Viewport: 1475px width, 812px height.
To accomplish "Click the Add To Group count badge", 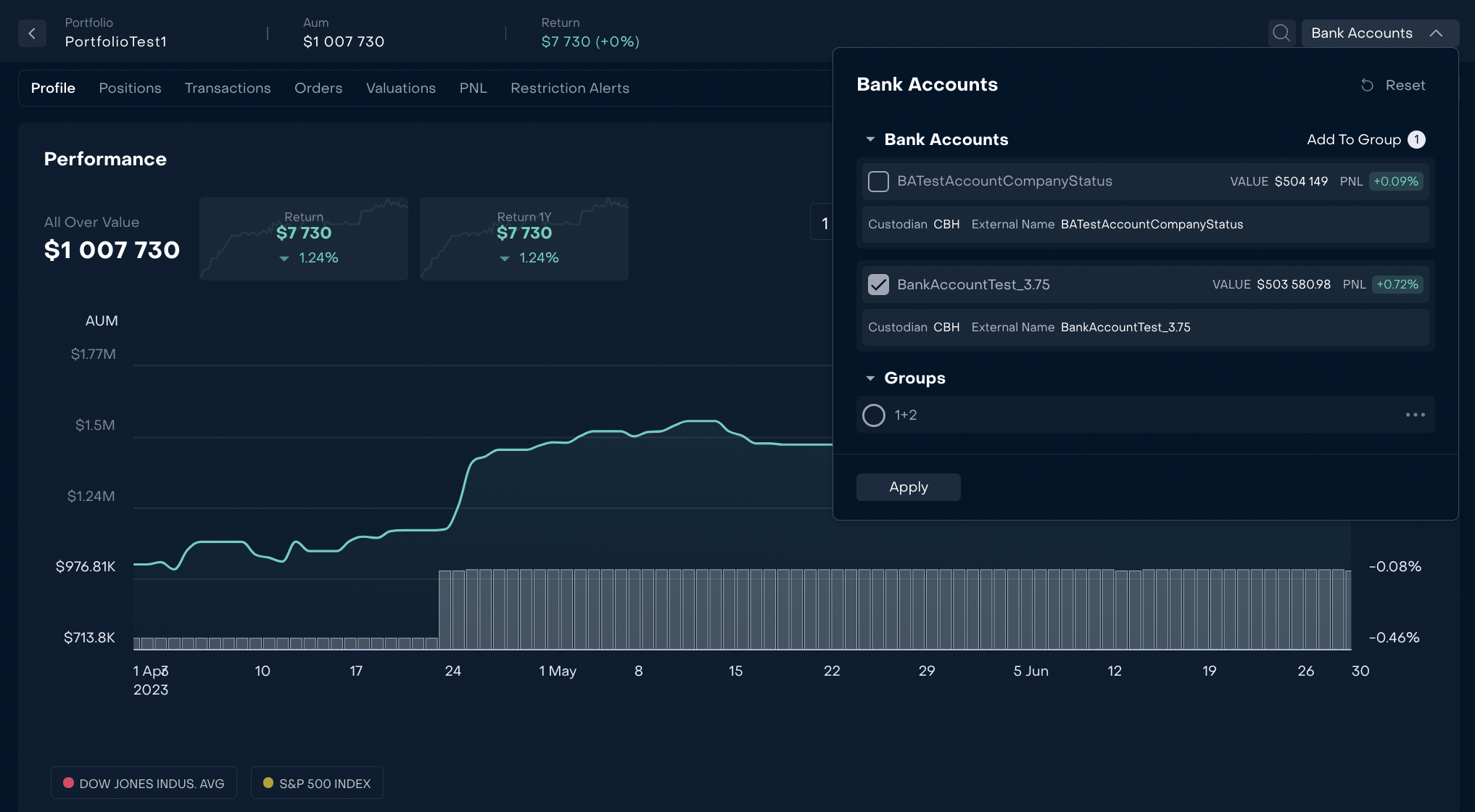I will (1416, 139).
